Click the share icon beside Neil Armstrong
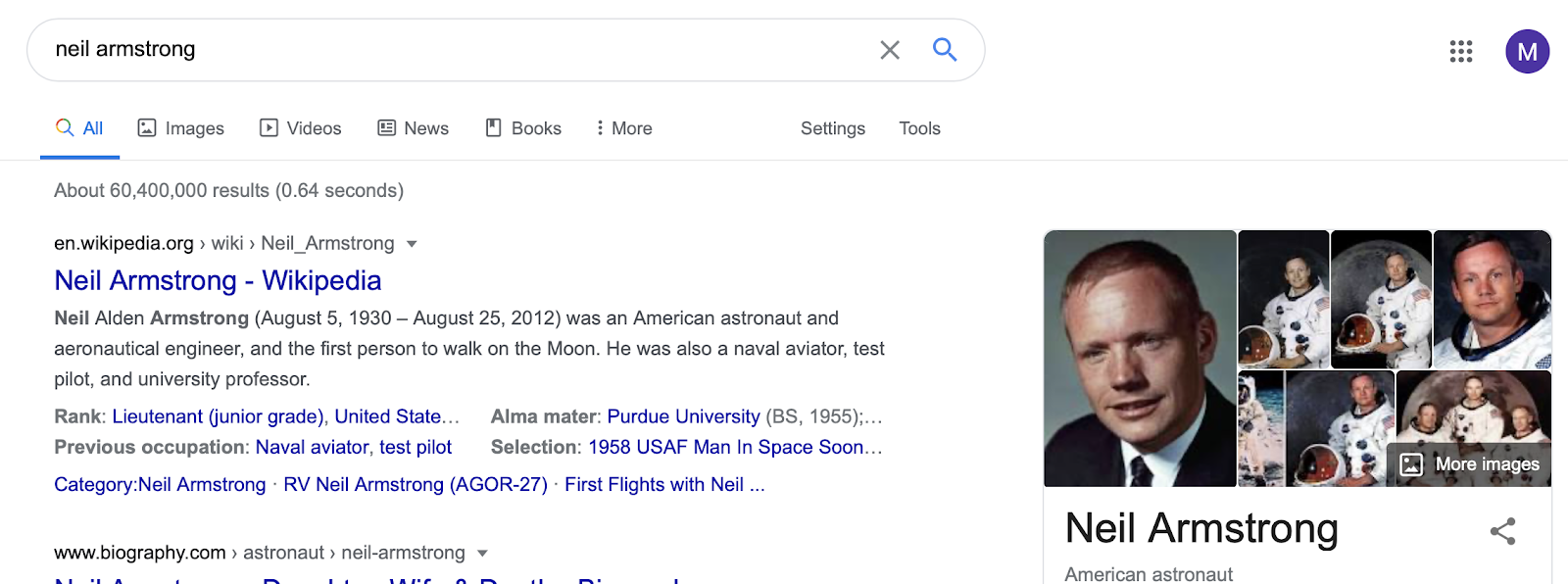1568x584 pixels. coord(1502,531)
